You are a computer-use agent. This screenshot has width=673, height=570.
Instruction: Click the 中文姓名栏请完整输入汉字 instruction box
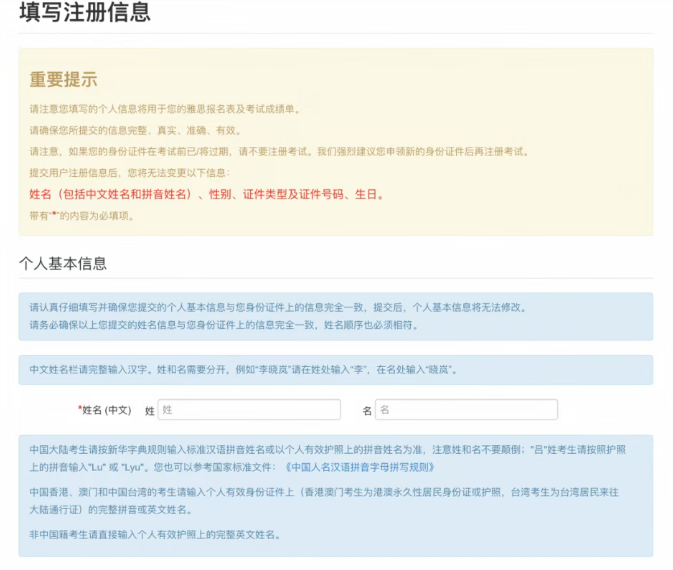coord(243,369)
